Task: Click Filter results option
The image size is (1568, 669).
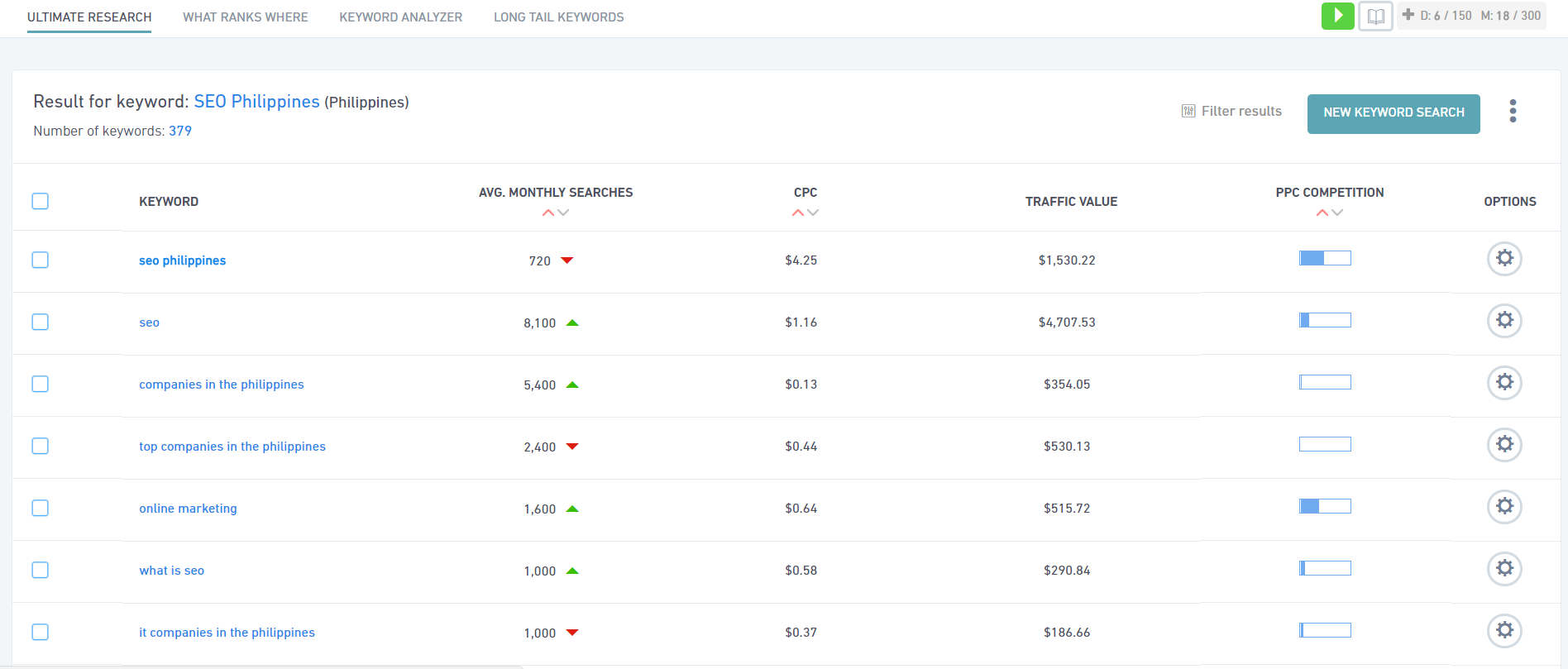Action: 1231,112
